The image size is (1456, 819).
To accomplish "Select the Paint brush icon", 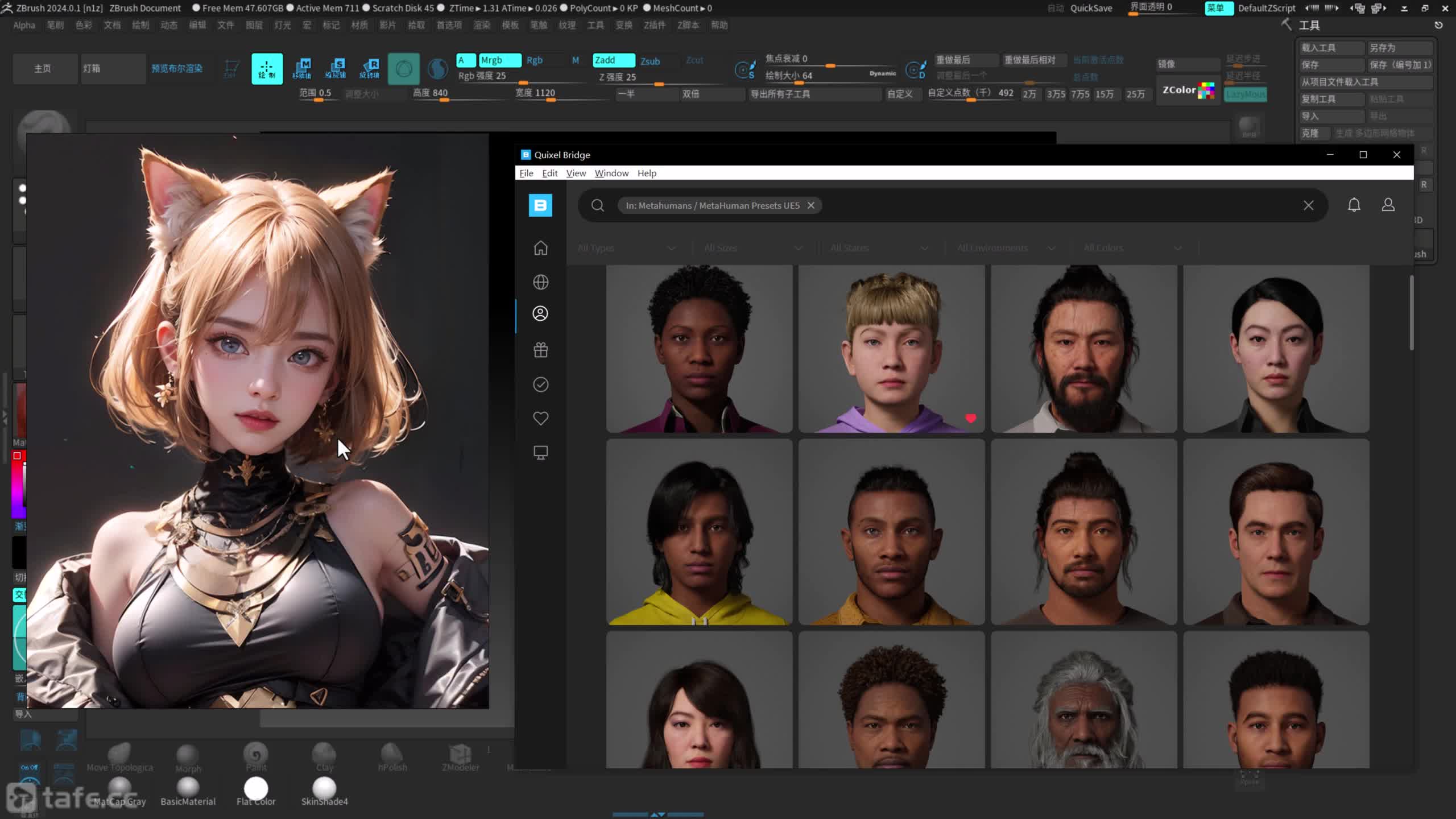I will pos(256,757).
